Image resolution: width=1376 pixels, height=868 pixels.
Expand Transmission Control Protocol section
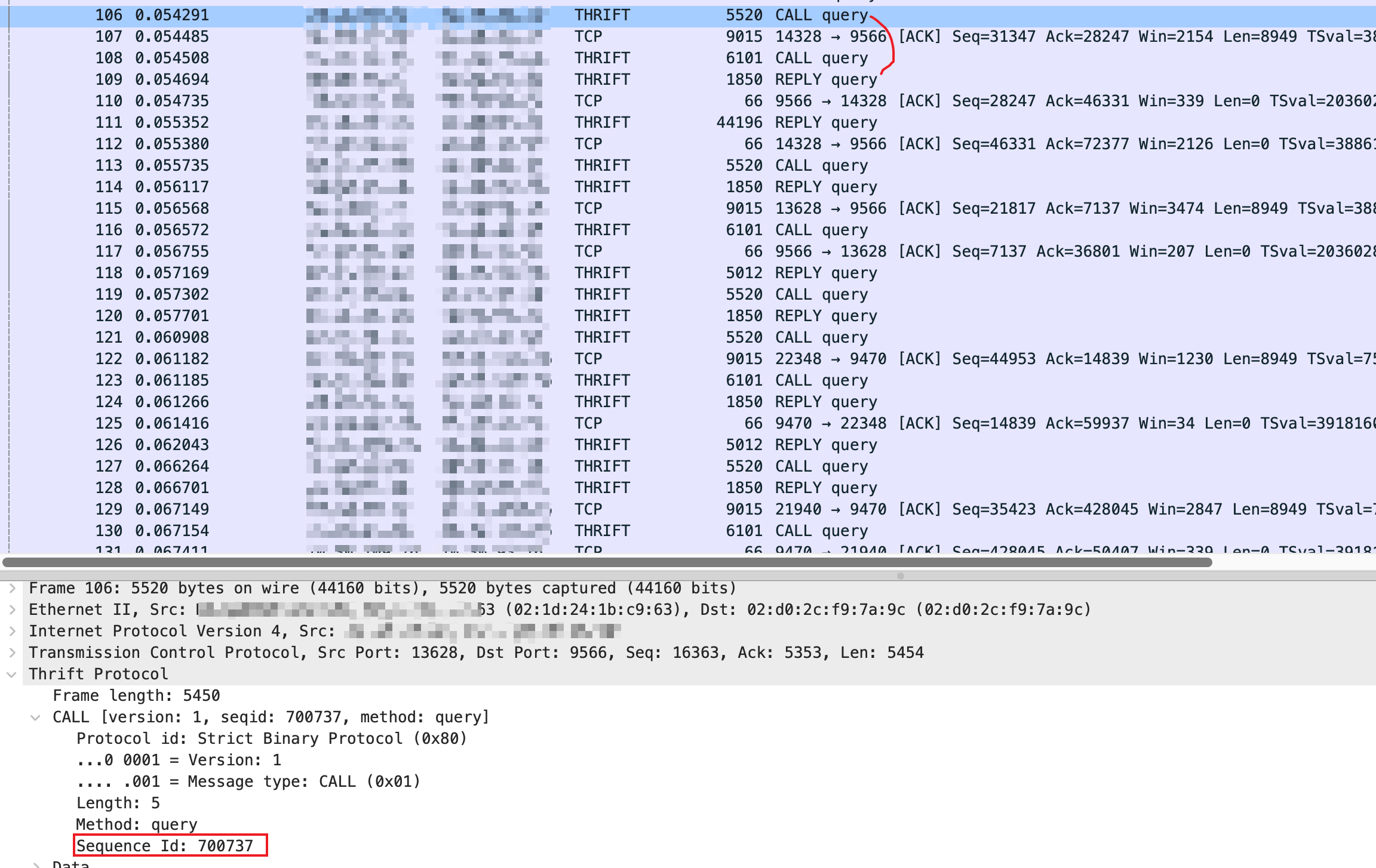pyautogui.click(x=12, y=652)
